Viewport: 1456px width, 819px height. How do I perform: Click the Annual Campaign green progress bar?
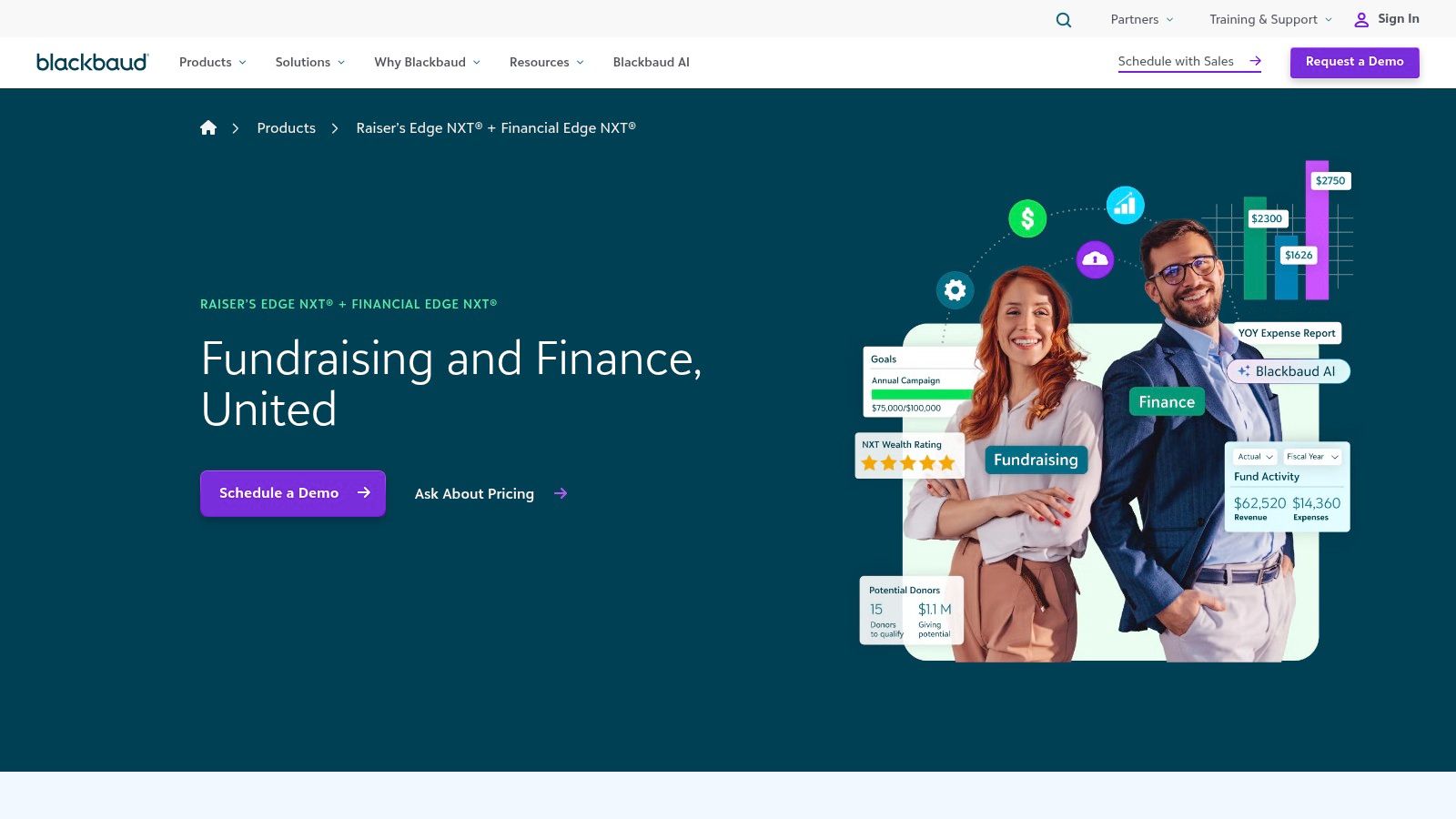point(922,394)
